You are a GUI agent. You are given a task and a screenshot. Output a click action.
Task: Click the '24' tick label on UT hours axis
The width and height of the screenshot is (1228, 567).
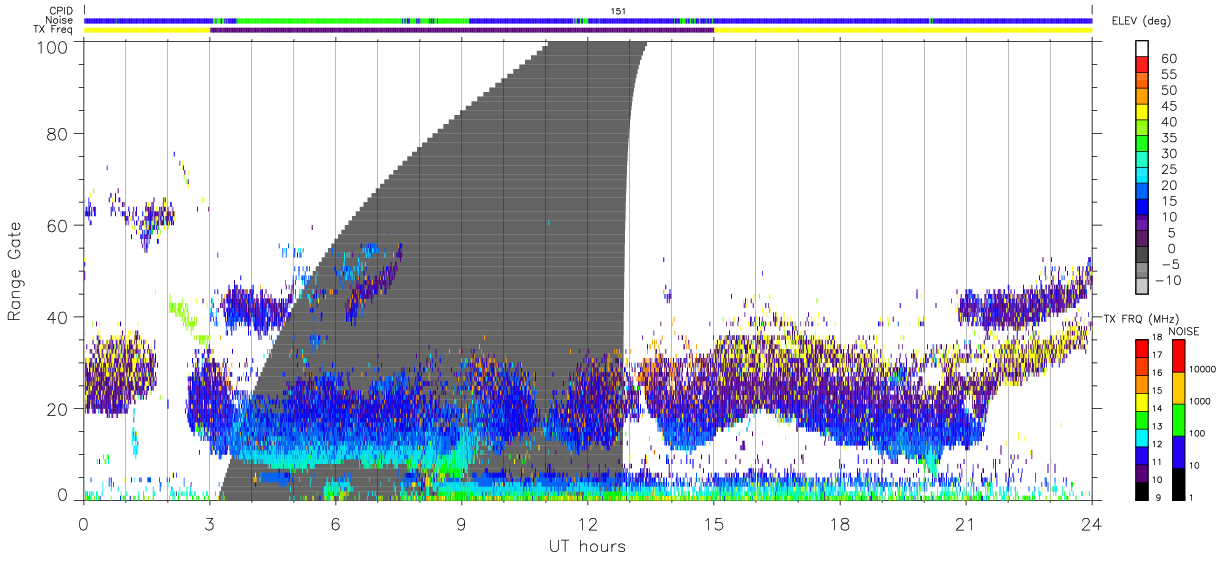pos(1092,523)
